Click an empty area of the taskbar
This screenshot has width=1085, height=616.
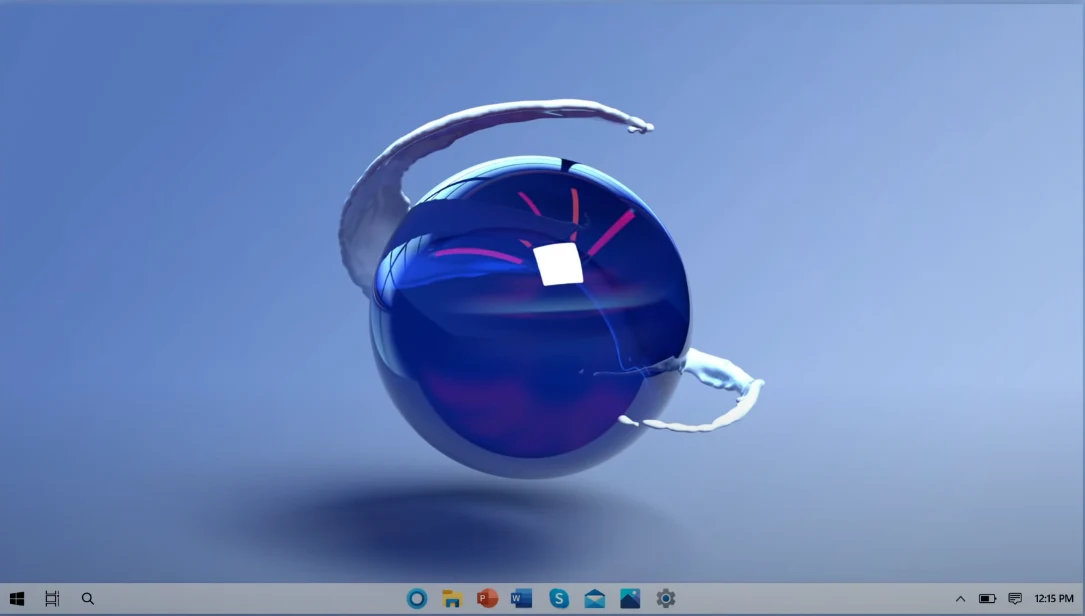pos(250,599)
